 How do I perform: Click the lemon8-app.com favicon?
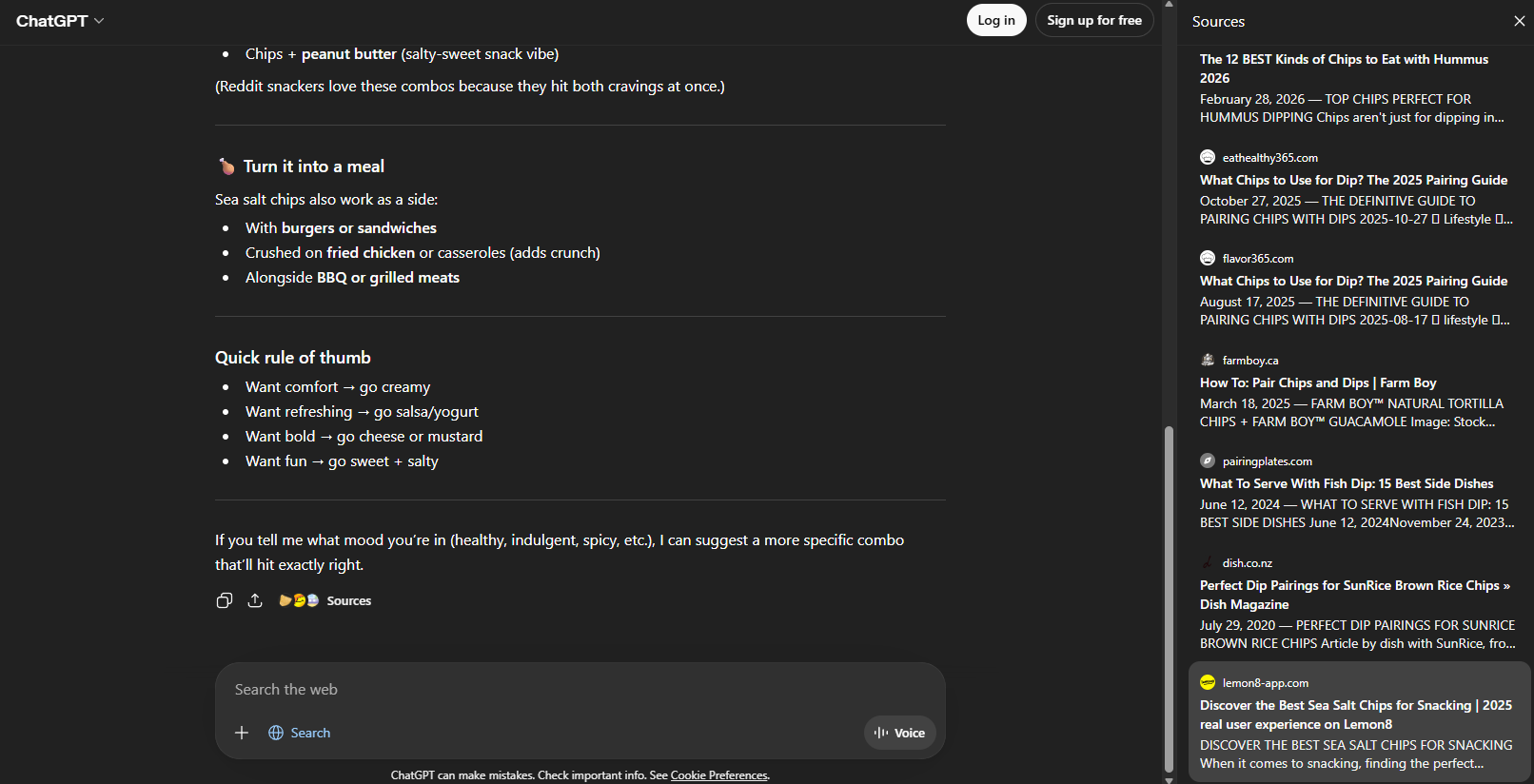pos(1208,682)
